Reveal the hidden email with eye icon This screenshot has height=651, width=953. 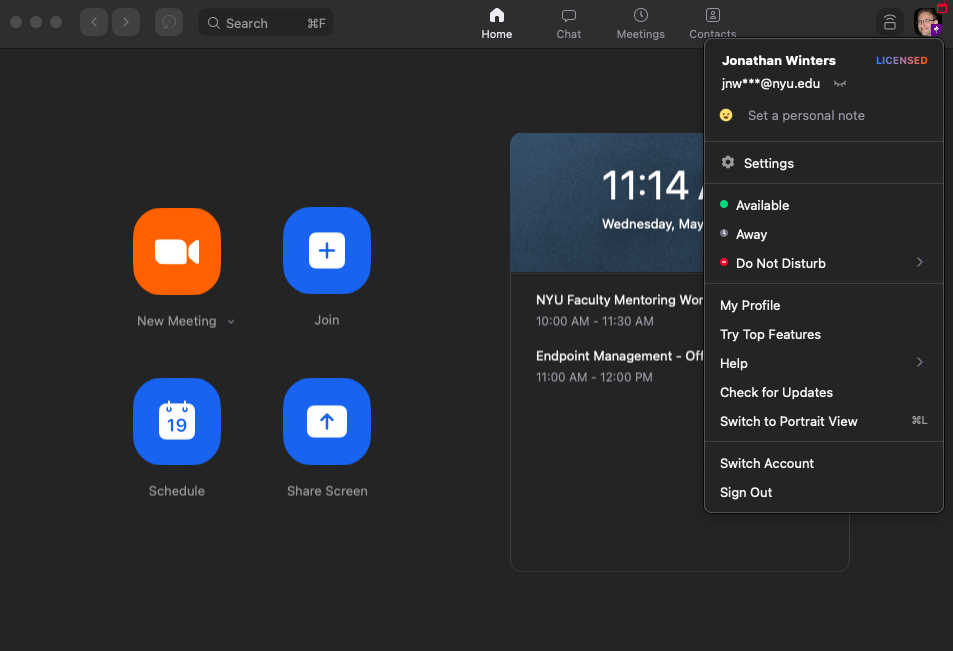click(840, 84)
